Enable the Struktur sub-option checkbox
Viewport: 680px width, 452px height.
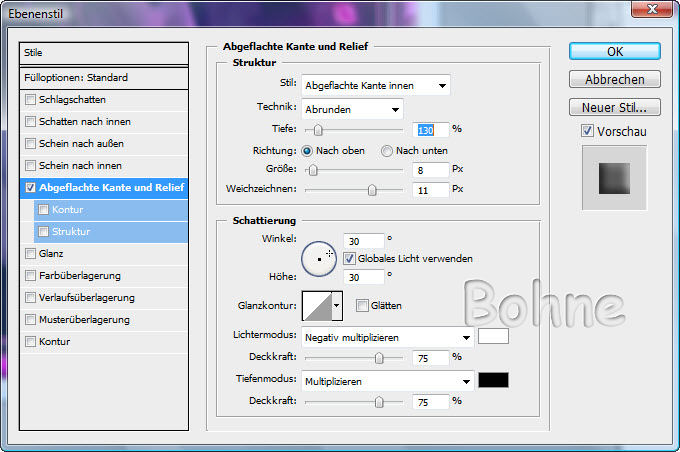click(43, 232)
